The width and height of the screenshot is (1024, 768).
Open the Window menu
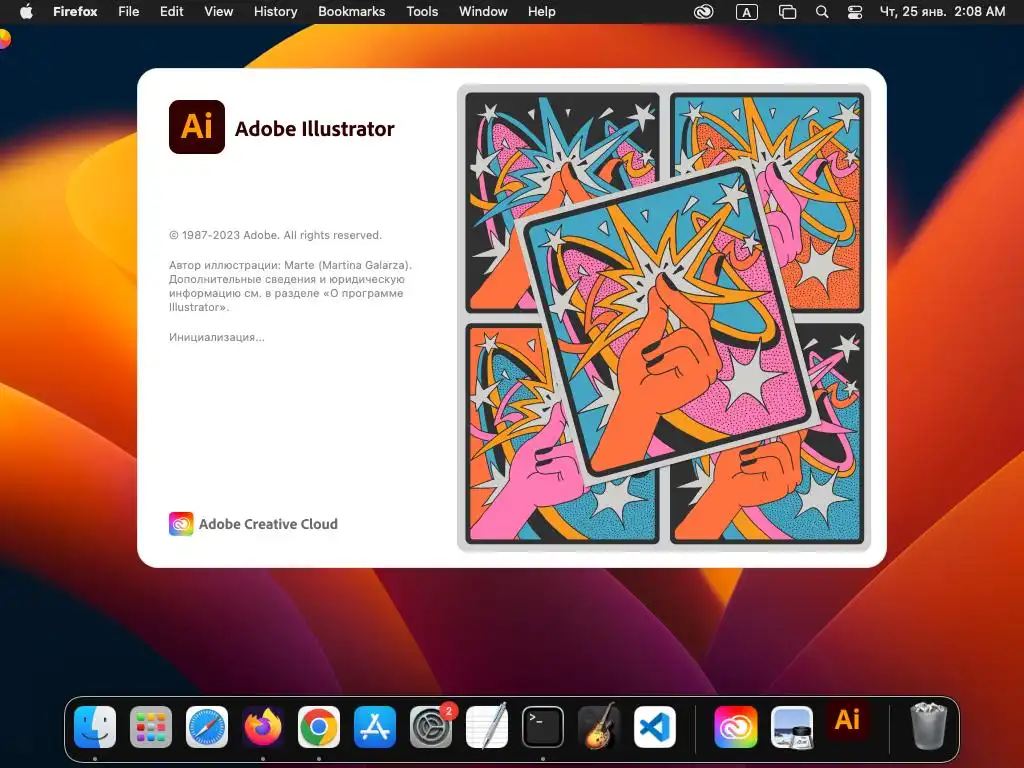coord(483,12)
